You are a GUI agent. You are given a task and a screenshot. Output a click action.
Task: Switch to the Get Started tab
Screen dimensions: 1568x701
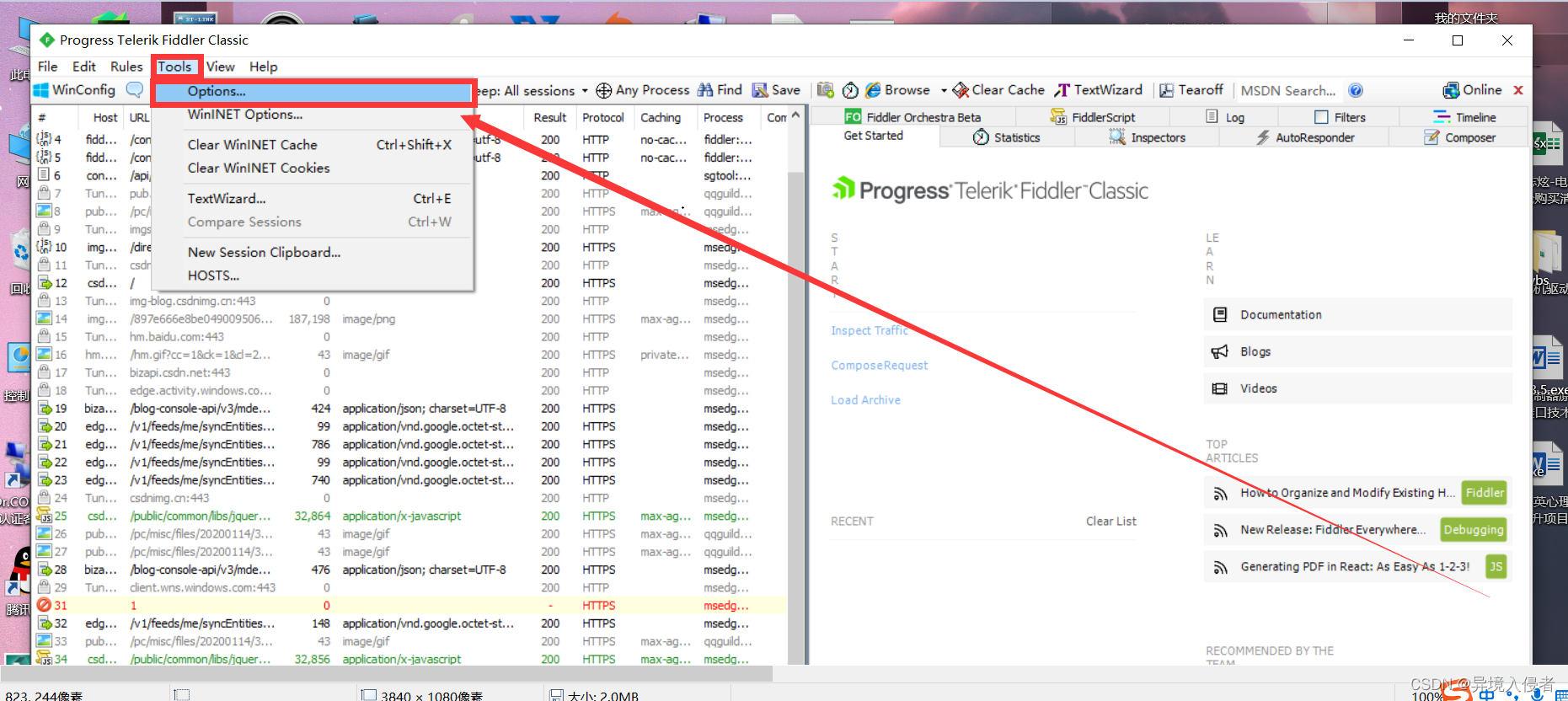(x=874, y=136)
